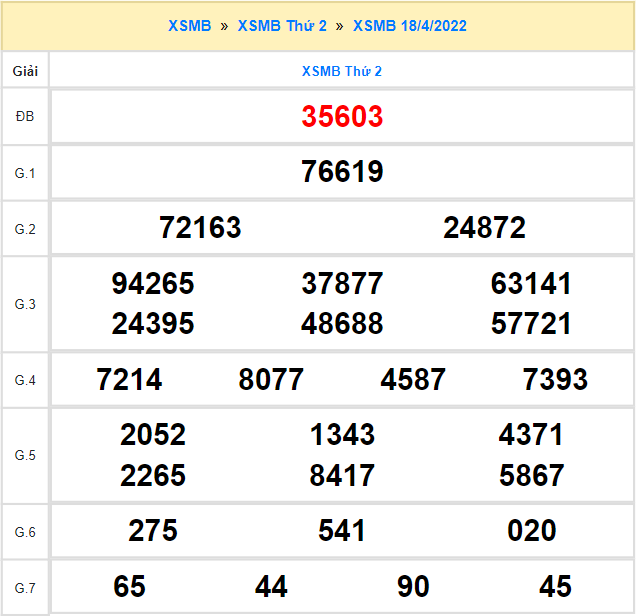Select the G.7 number 90
Image resolution: width=637 pixels, height=616 pixels.
click(x=413, y=586)
